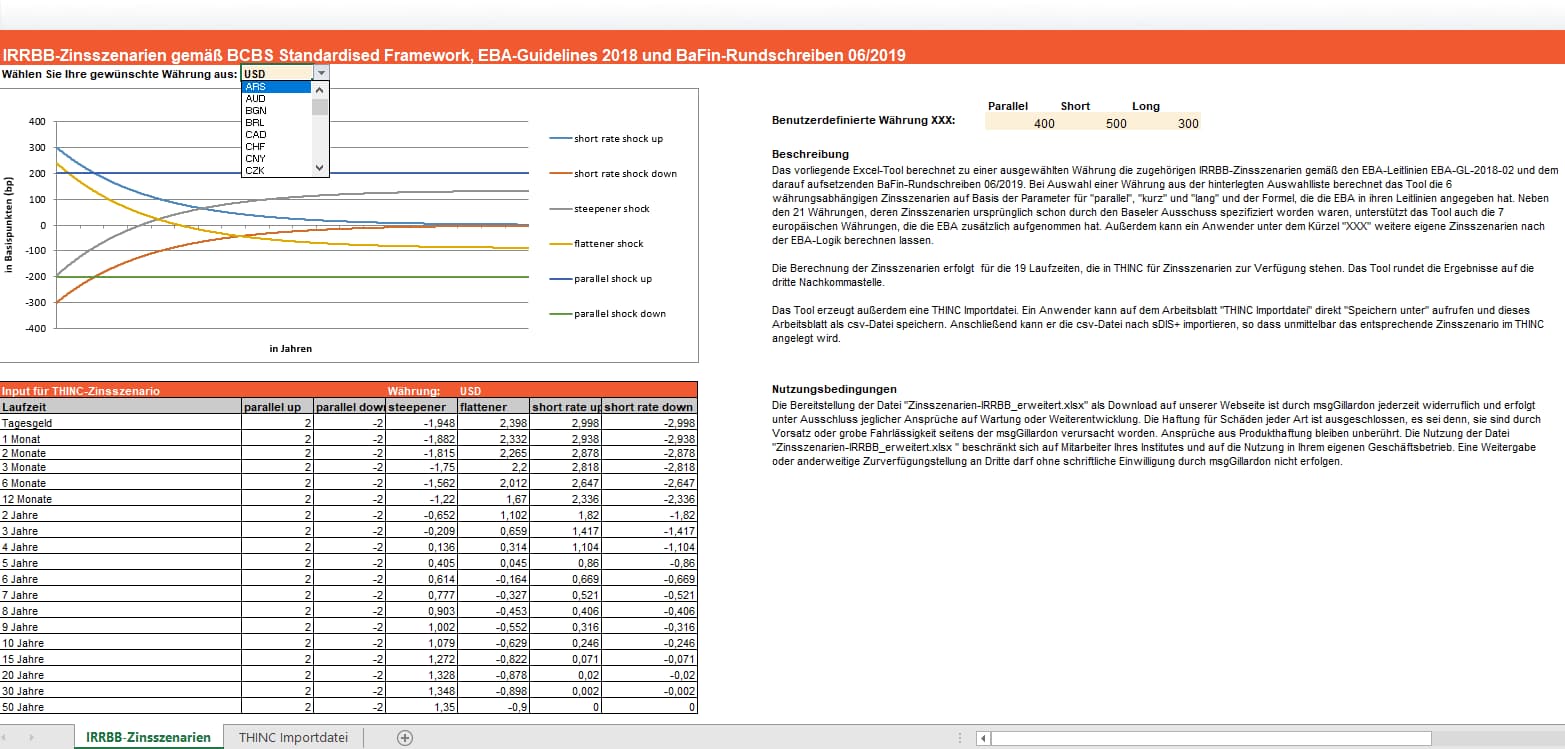Click the '50 Jahre' row label
The height and width of the screenshot is (749, 1565).
[x=121, y=708]
